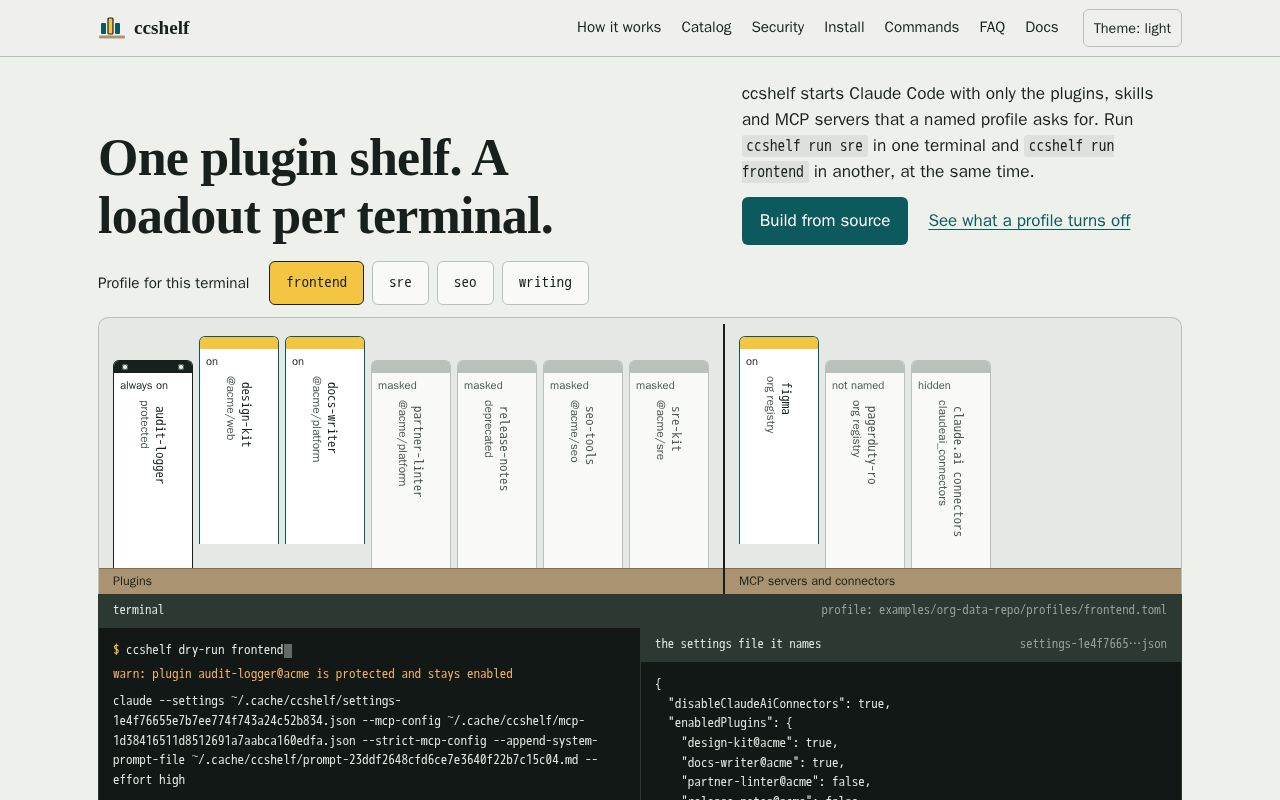The height and width of the screenshot is (800, 1280).
Task: Click the audit-logger protected warning line
Action: 313,674
